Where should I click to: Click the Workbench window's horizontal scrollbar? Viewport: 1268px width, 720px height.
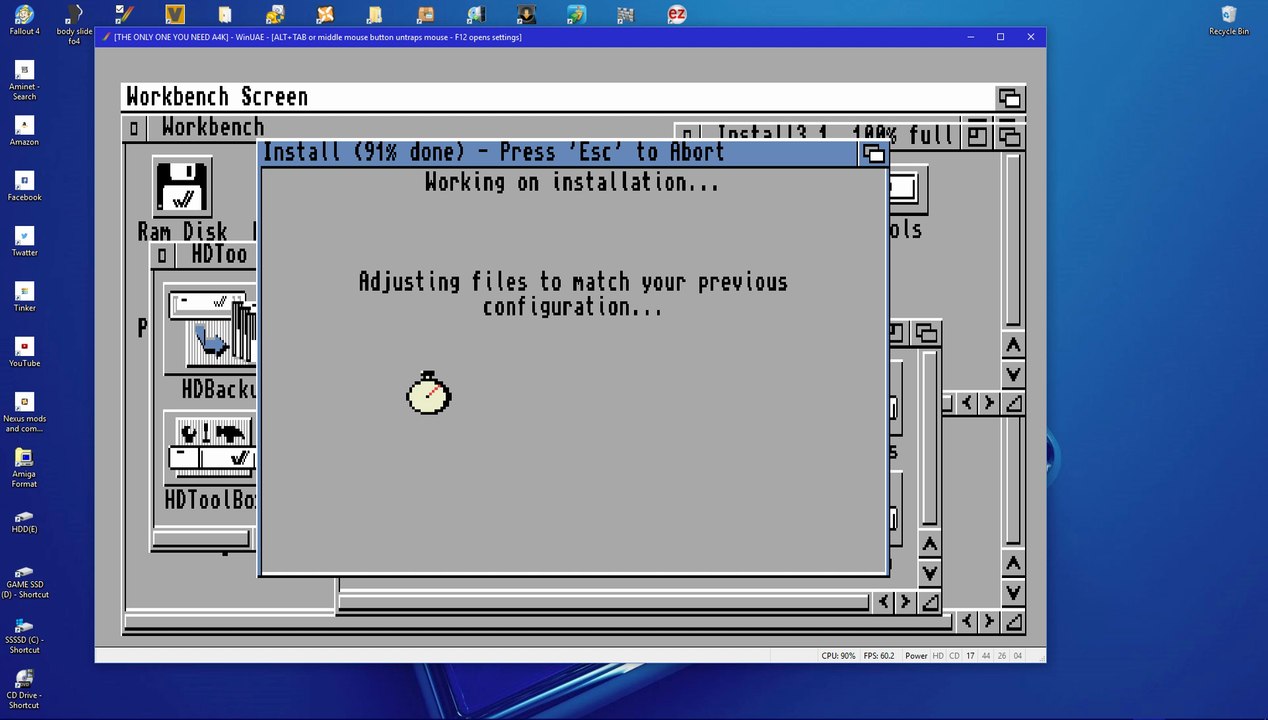(x=538, y=622)
